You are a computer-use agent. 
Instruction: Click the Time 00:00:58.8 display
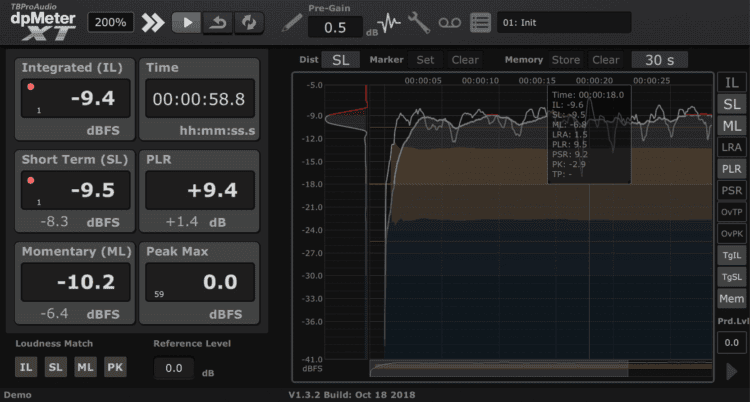click(199, 98)
